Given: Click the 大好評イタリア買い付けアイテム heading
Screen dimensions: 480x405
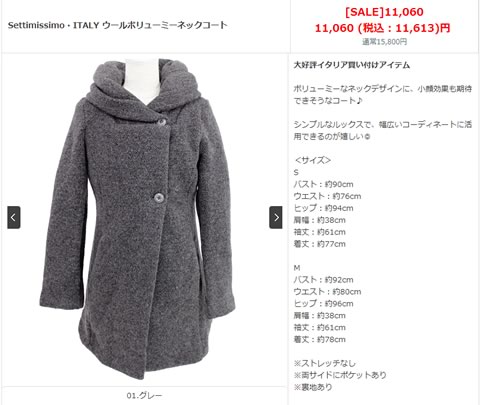Looking at the screenshot, I should [x=352, y=65].
